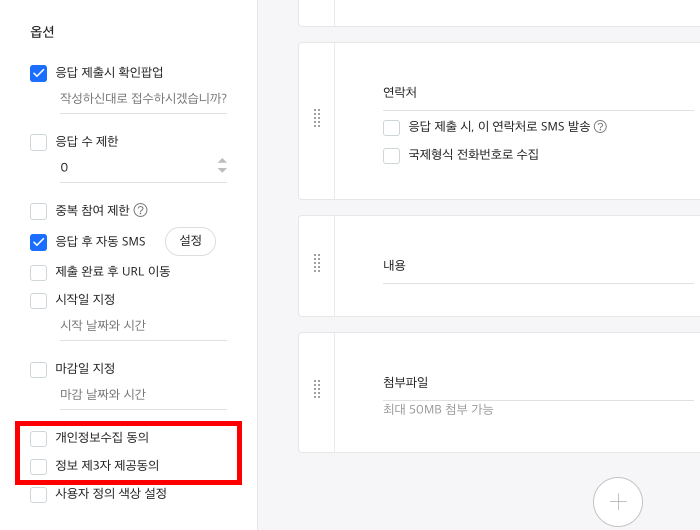Screen dimensions: 700x530
Task: Toggle 중복 참여 제한 checkbox
Action: click(38, 211)
